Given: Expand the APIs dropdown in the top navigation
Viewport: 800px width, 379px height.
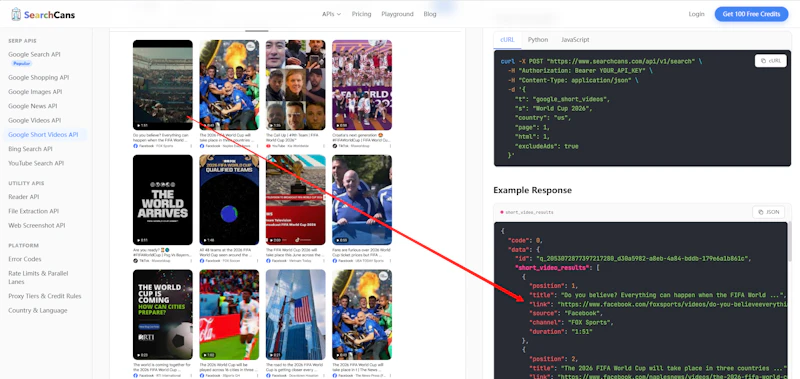Looking at the screenshot, I should pos(331,14).
